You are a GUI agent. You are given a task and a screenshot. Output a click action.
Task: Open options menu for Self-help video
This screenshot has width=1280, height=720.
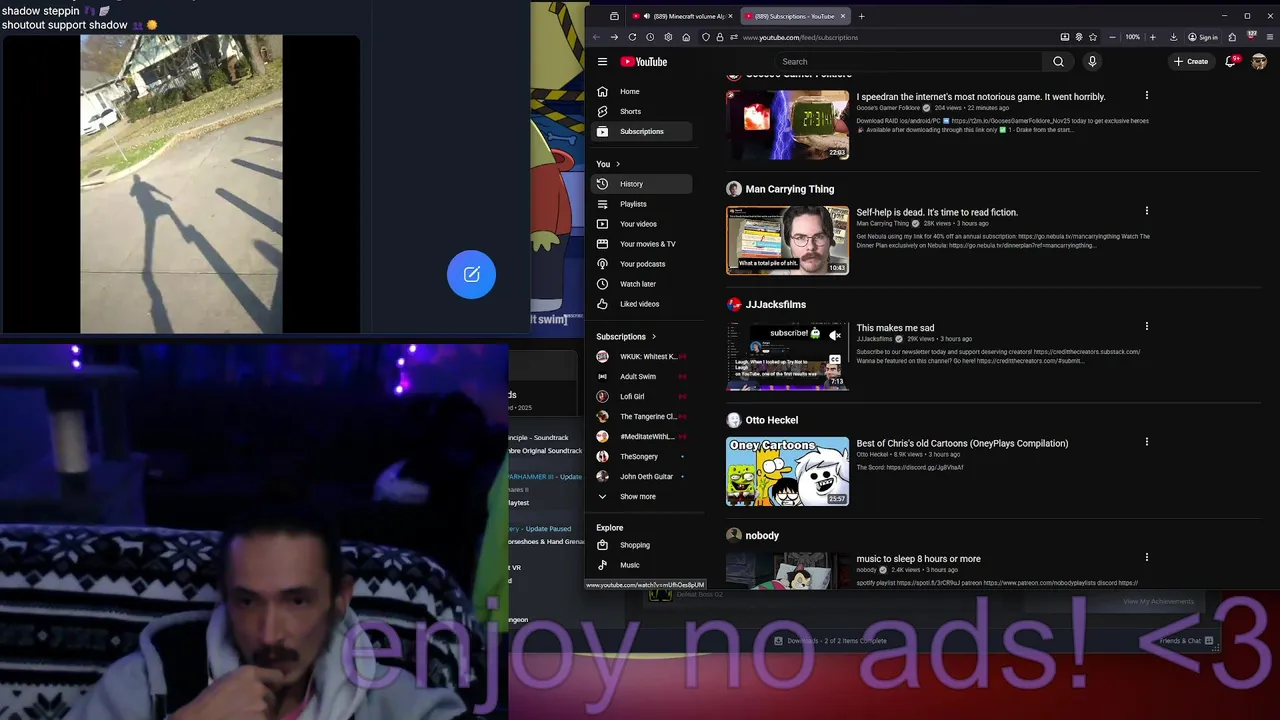[1147, 211]
